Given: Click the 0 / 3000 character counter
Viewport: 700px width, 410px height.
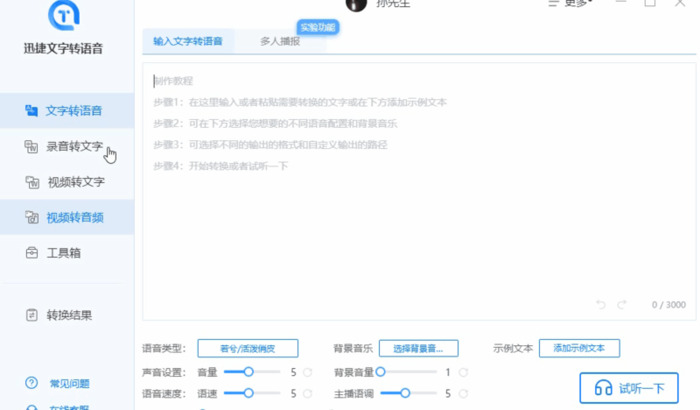Looking at the screenshot, I should point(668,305).
